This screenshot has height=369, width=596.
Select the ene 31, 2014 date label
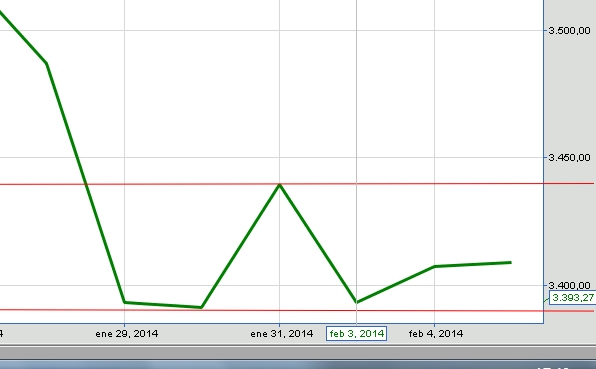282,334
